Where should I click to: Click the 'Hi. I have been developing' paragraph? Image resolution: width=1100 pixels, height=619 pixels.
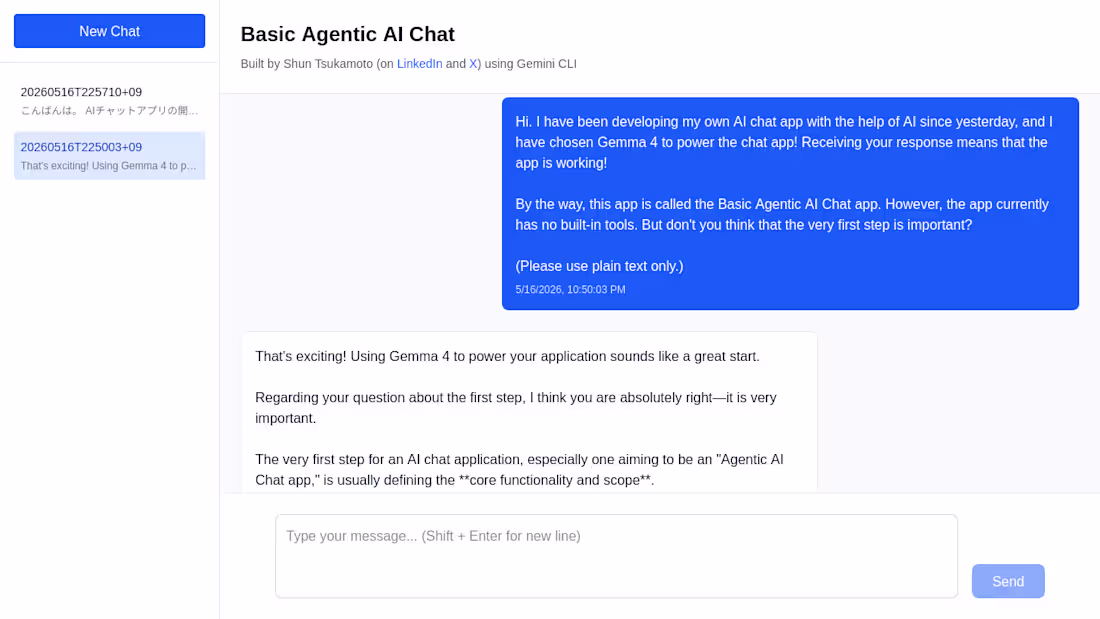click(x=784, y=142)
